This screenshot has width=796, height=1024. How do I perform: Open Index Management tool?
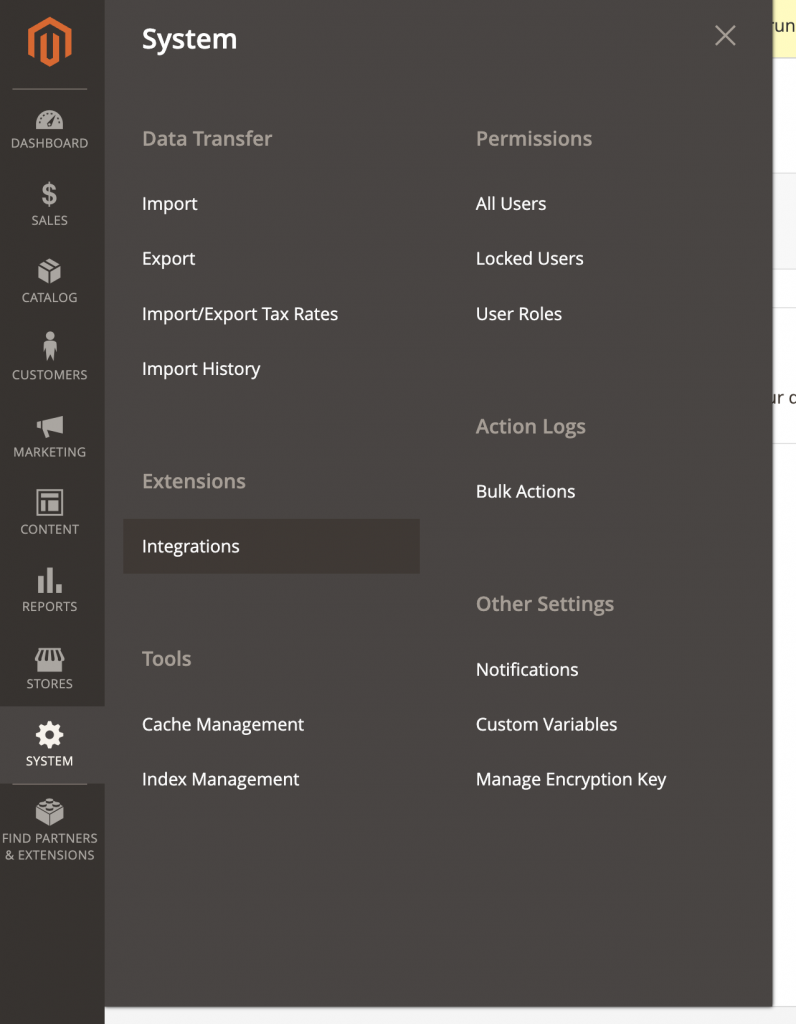click(x=220, y=779)
